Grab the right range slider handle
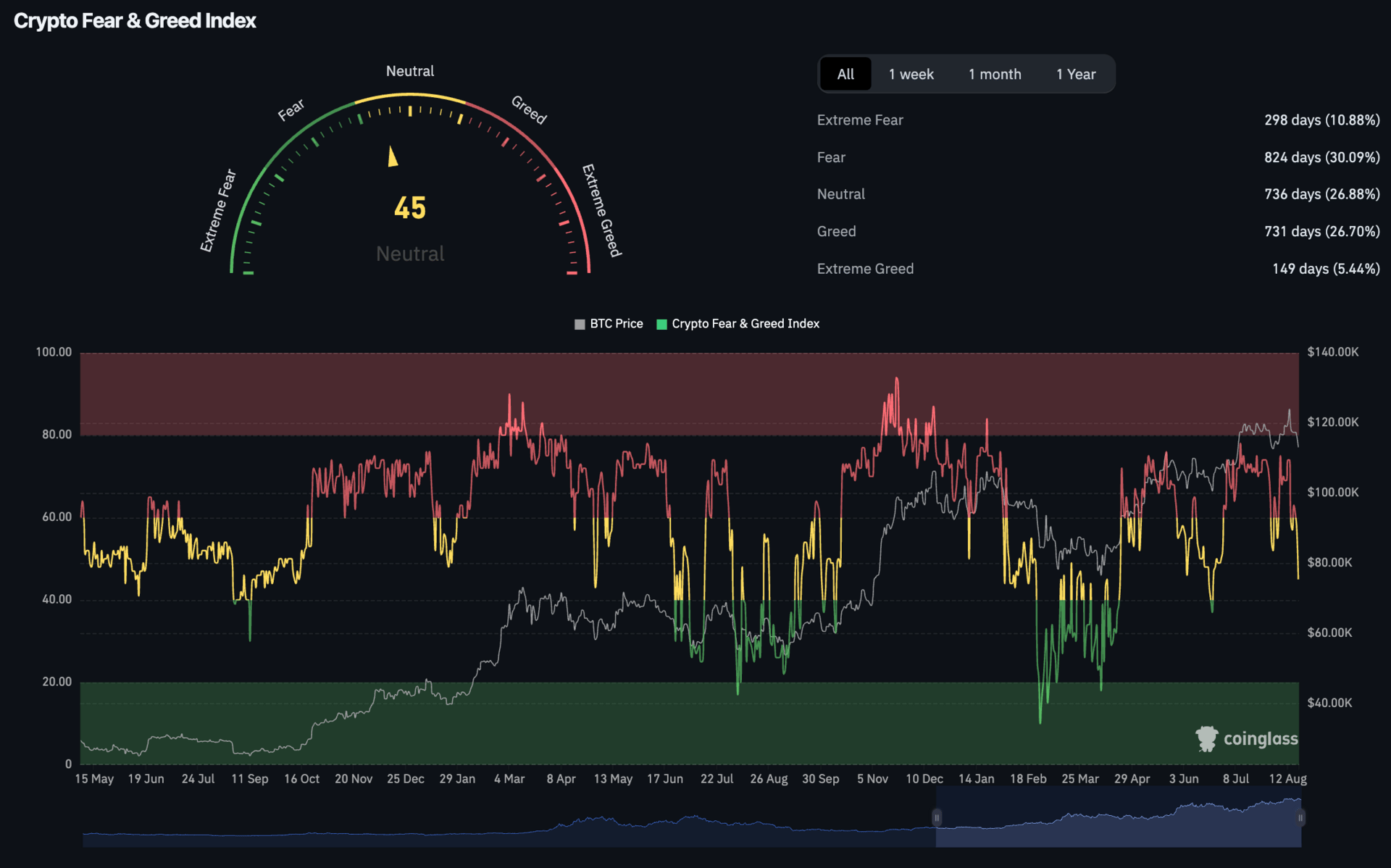 pyautogui.click(x=1300, y=817)
